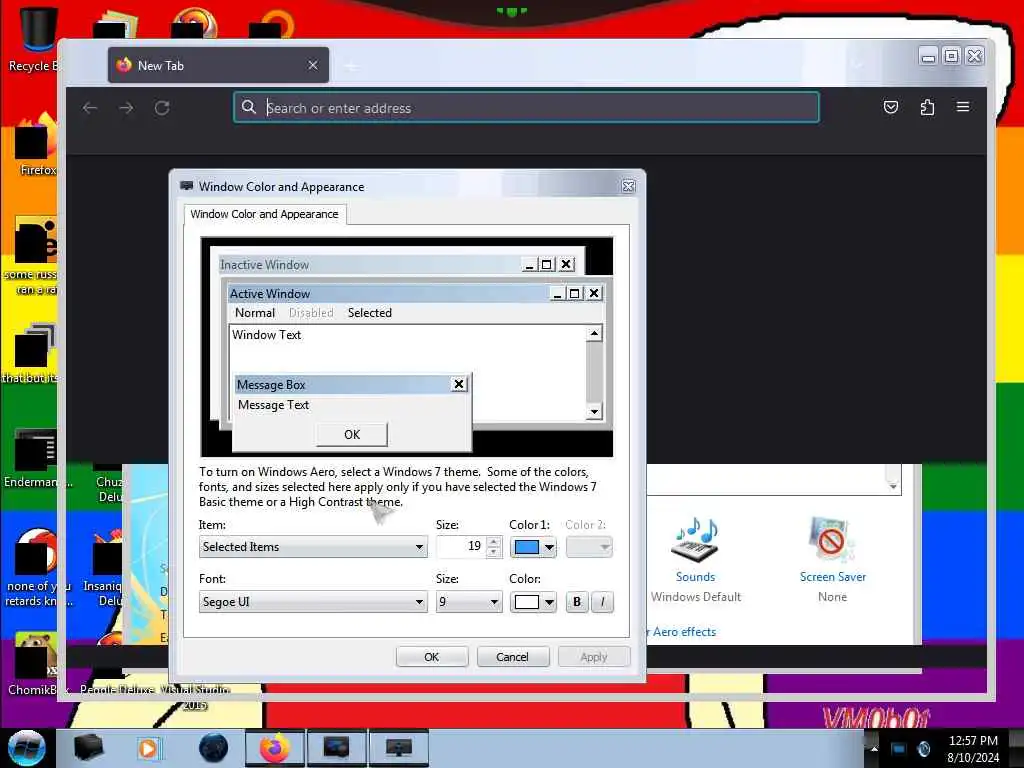
Task: Click the Firefox back arrow
Action: coord(90,108)
